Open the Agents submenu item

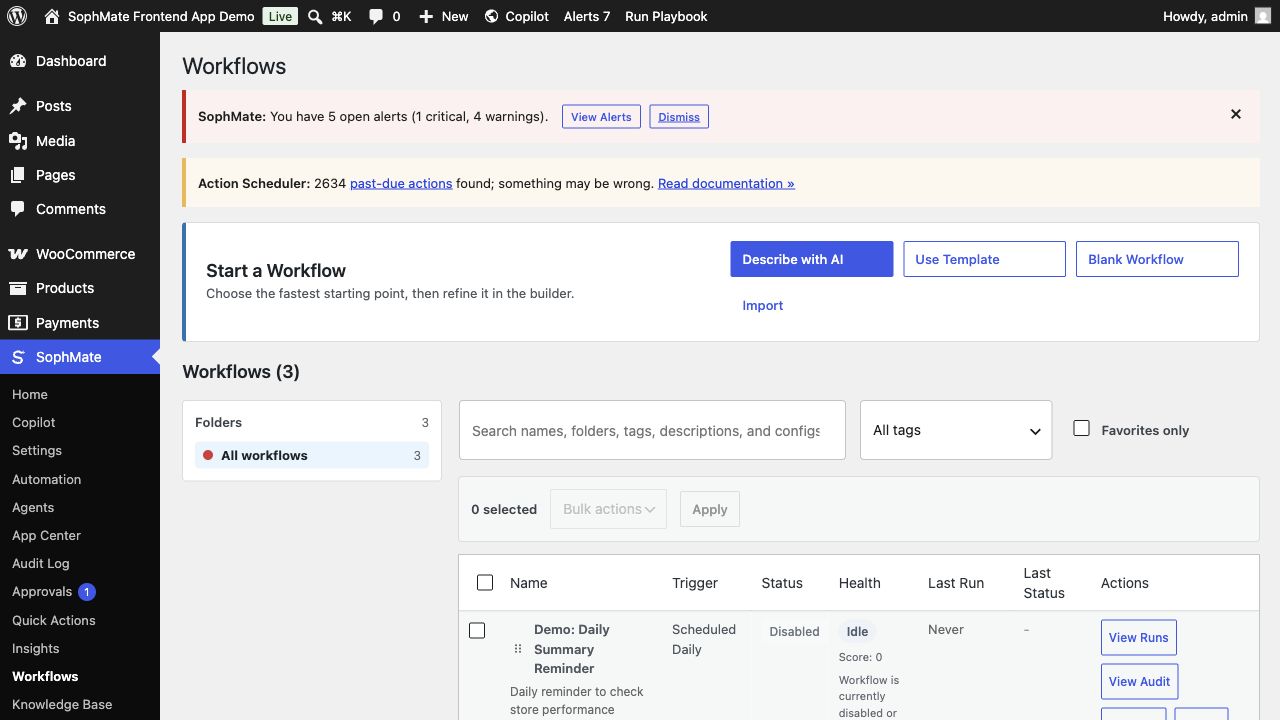33,507
